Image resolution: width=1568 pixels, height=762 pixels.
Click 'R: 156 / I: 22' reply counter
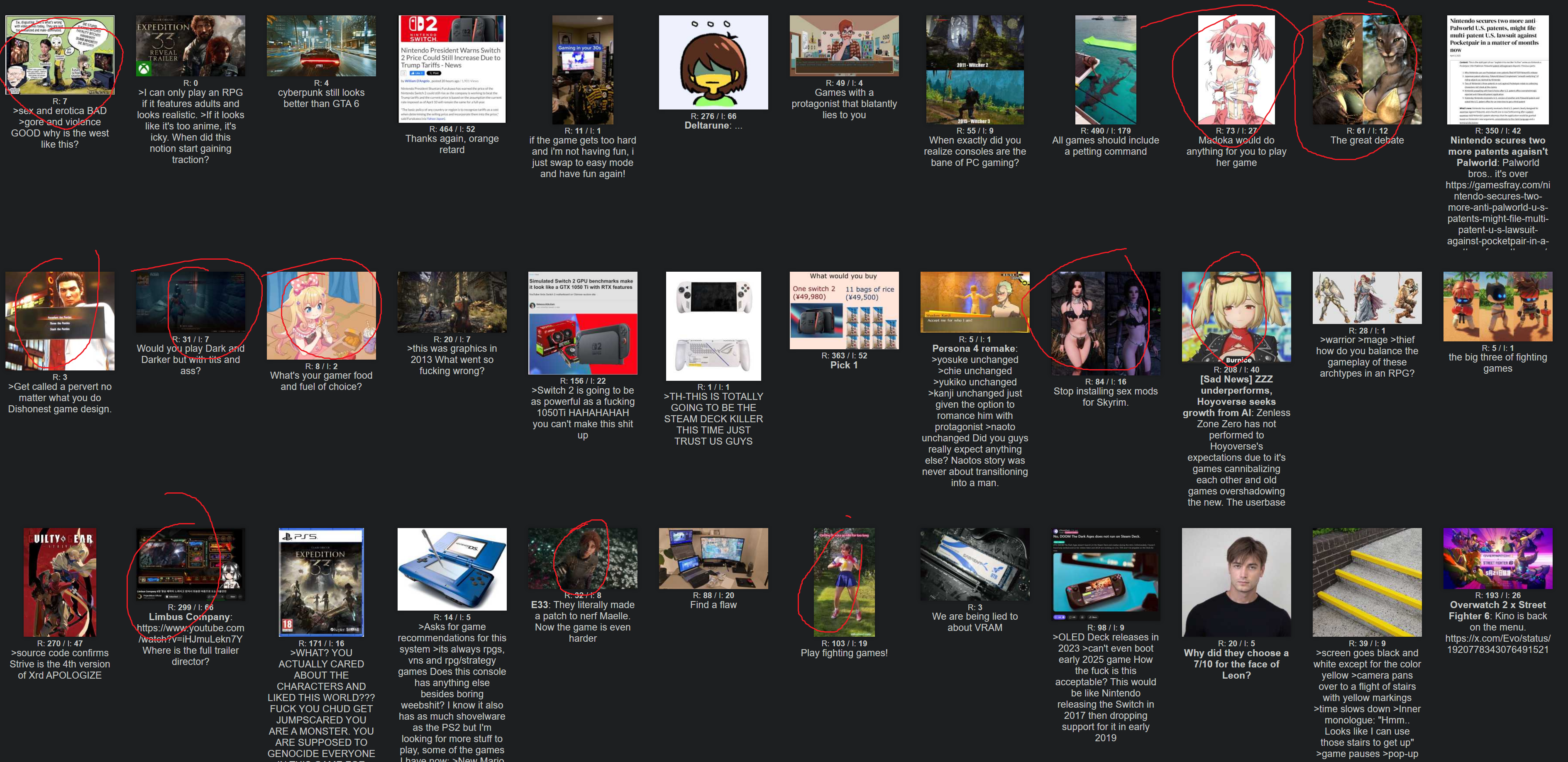(x=583, y=381)
